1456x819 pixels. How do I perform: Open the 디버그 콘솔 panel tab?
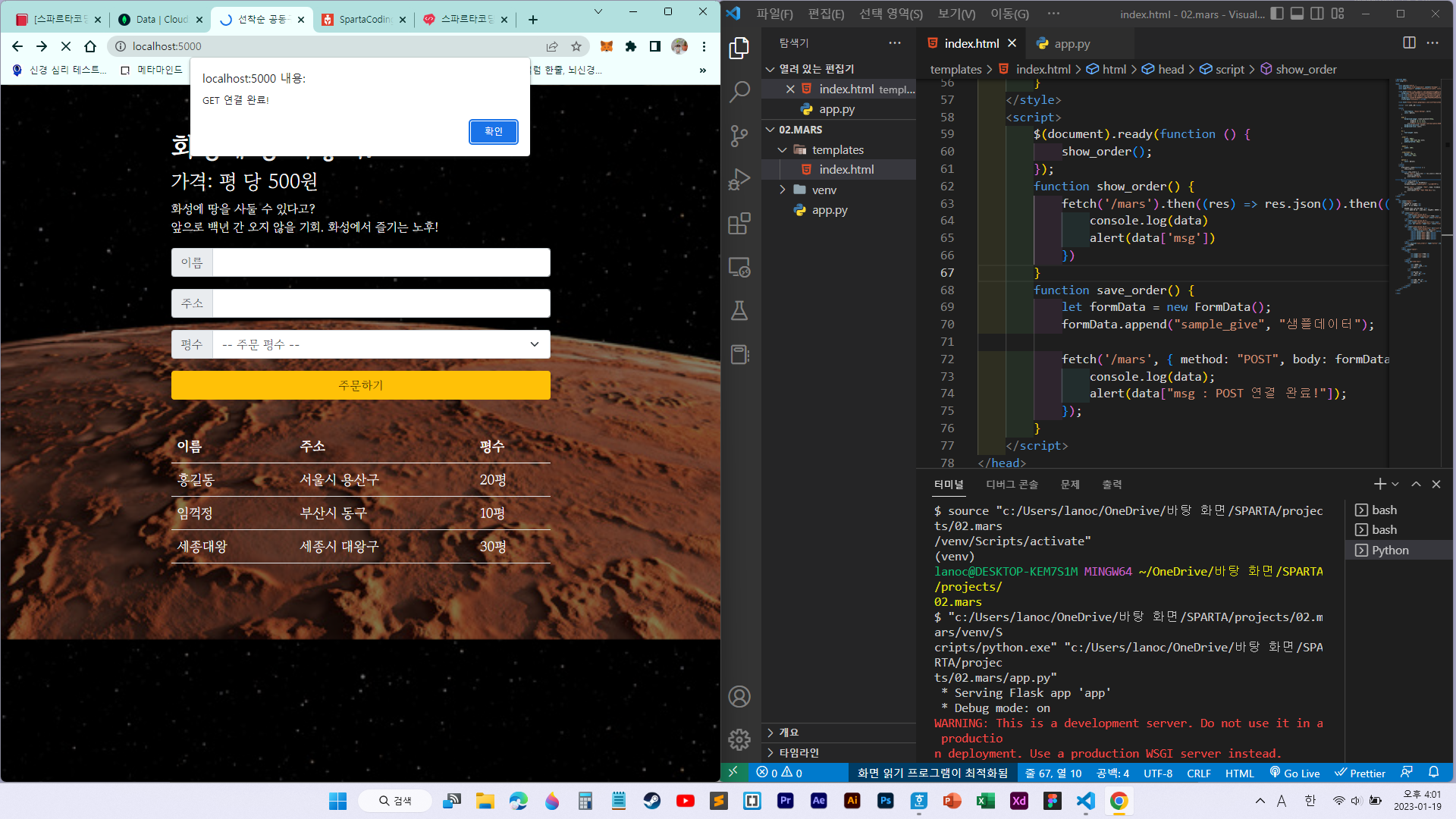1012,484
